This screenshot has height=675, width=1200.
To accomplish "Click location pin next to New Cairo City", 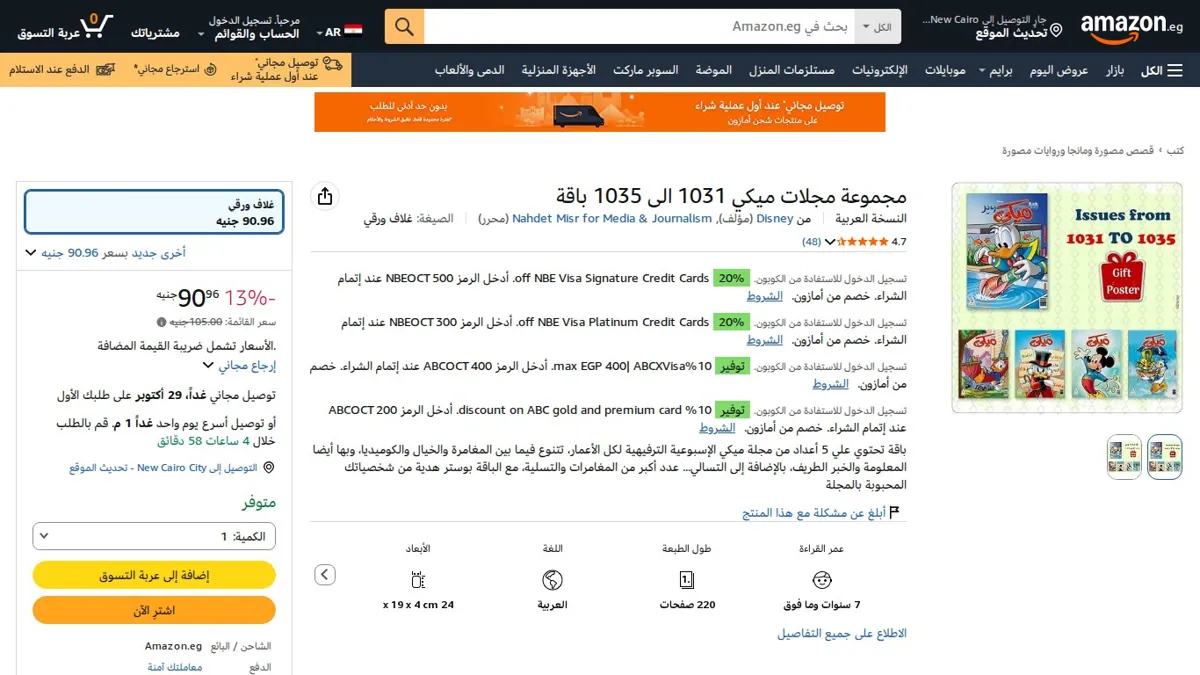I will click(x=268, y=468).
